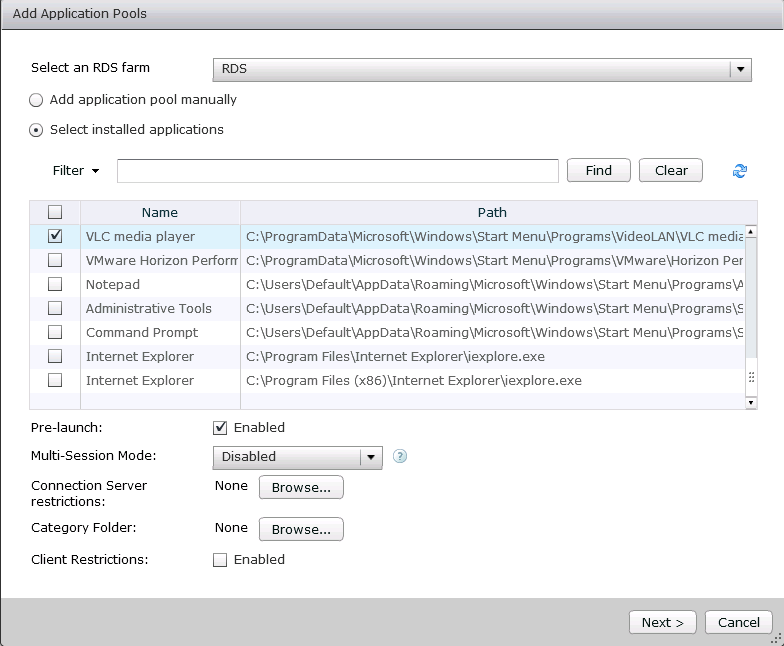Viewport: 784px width, 646px height.
Task: Click into the filter text field
Action: [x=337, y=171]
